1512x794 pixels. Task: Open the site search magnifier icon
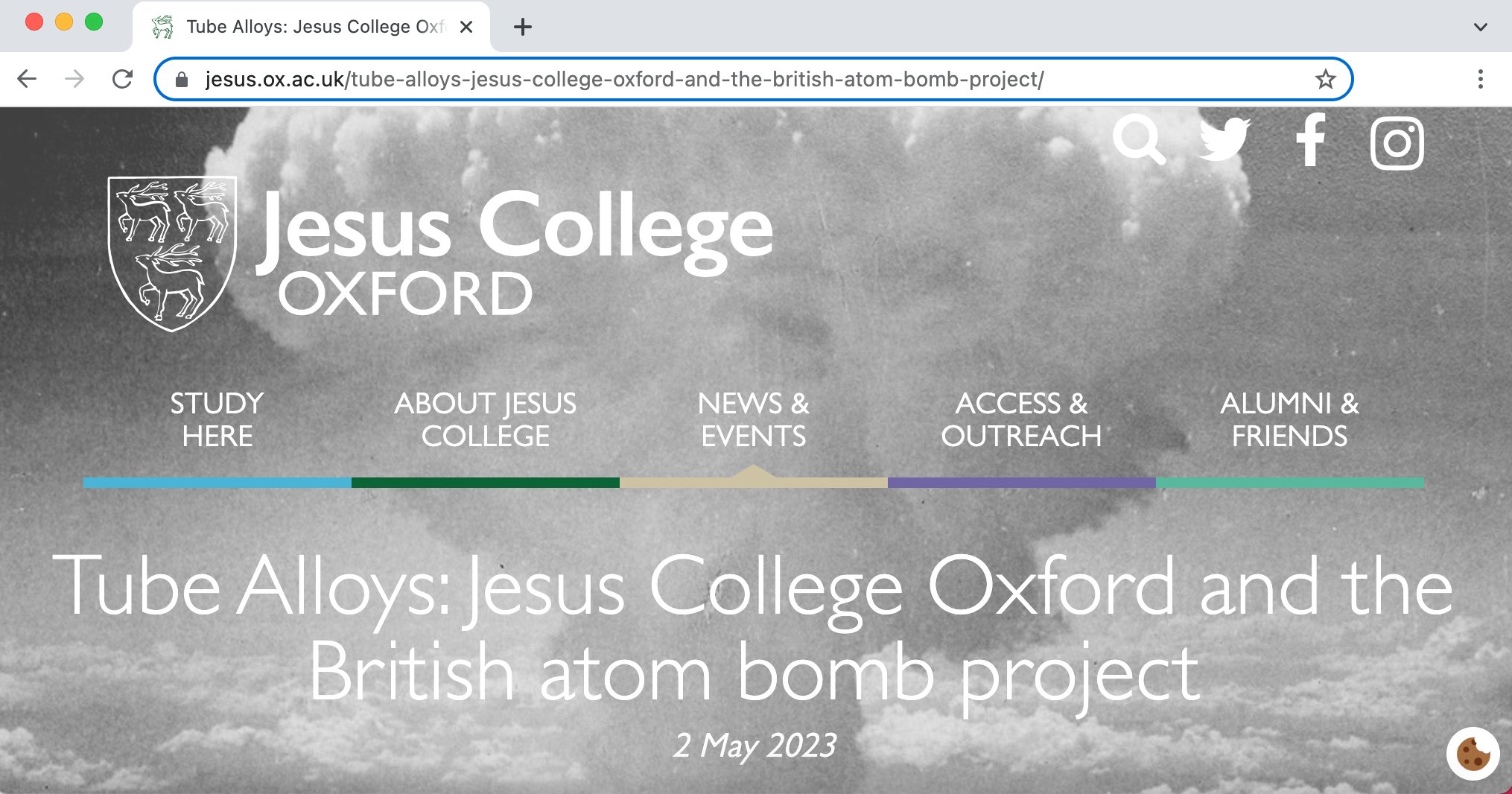tap(1139, 140)
